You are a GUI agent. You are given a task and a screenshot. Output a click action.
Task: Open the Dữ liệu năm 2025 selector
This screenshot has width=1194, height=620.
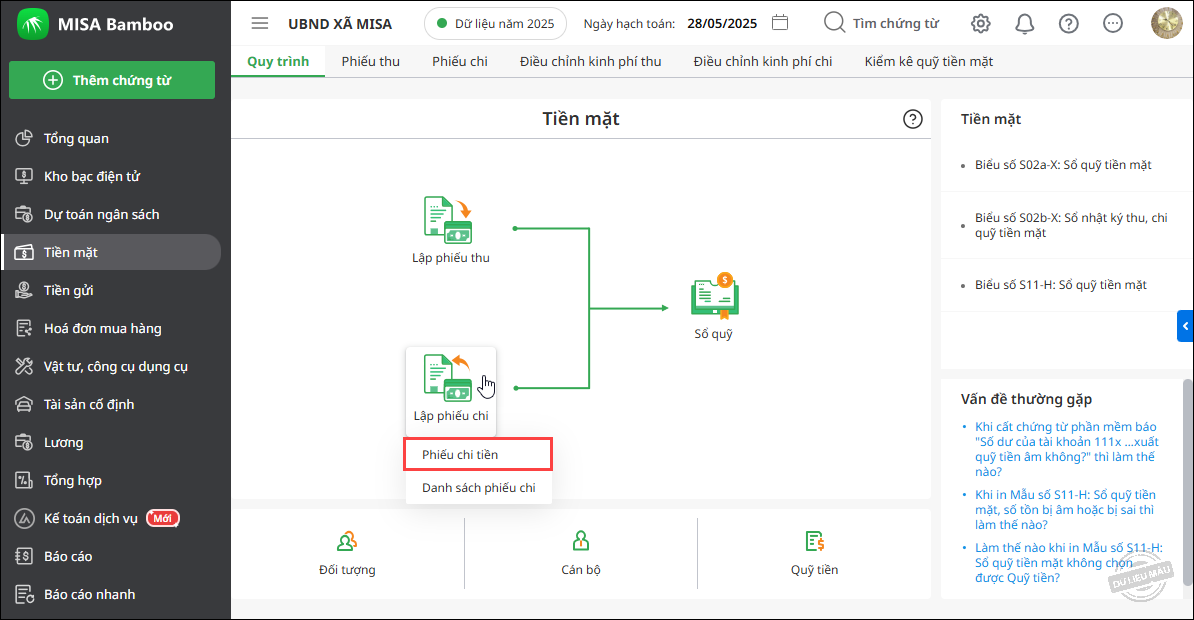(x=495, y=24)
